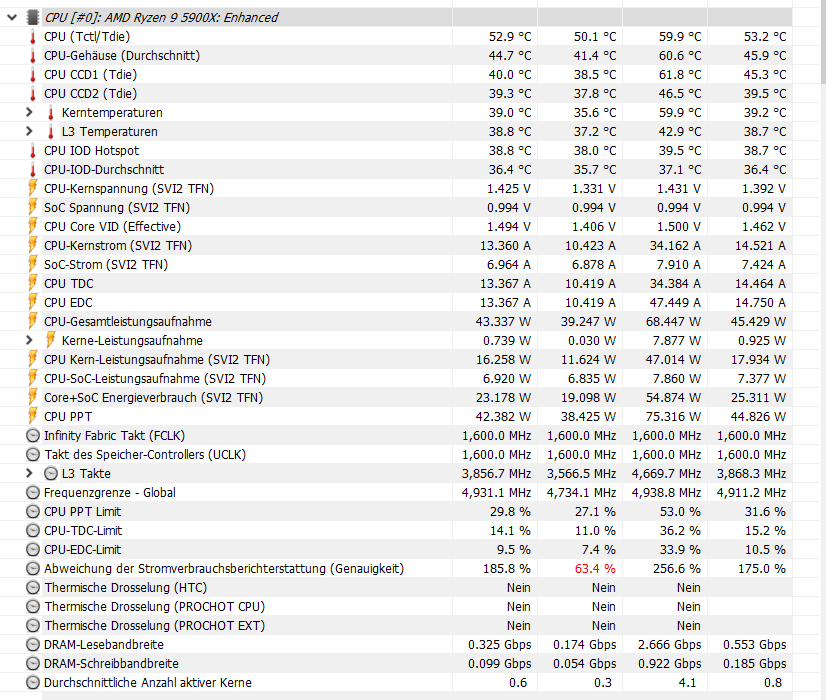Click lightning icon beside CPU-Gesamtleistungsaufnahme
826x700 pixels.
pos(33,321)
